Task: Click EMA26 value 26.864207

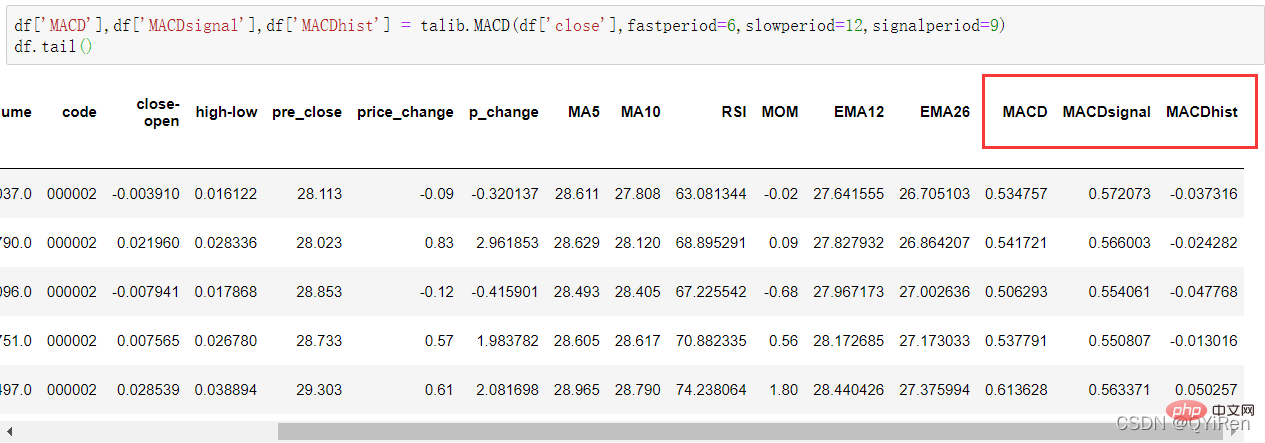Action: click(x=934, y=243)
